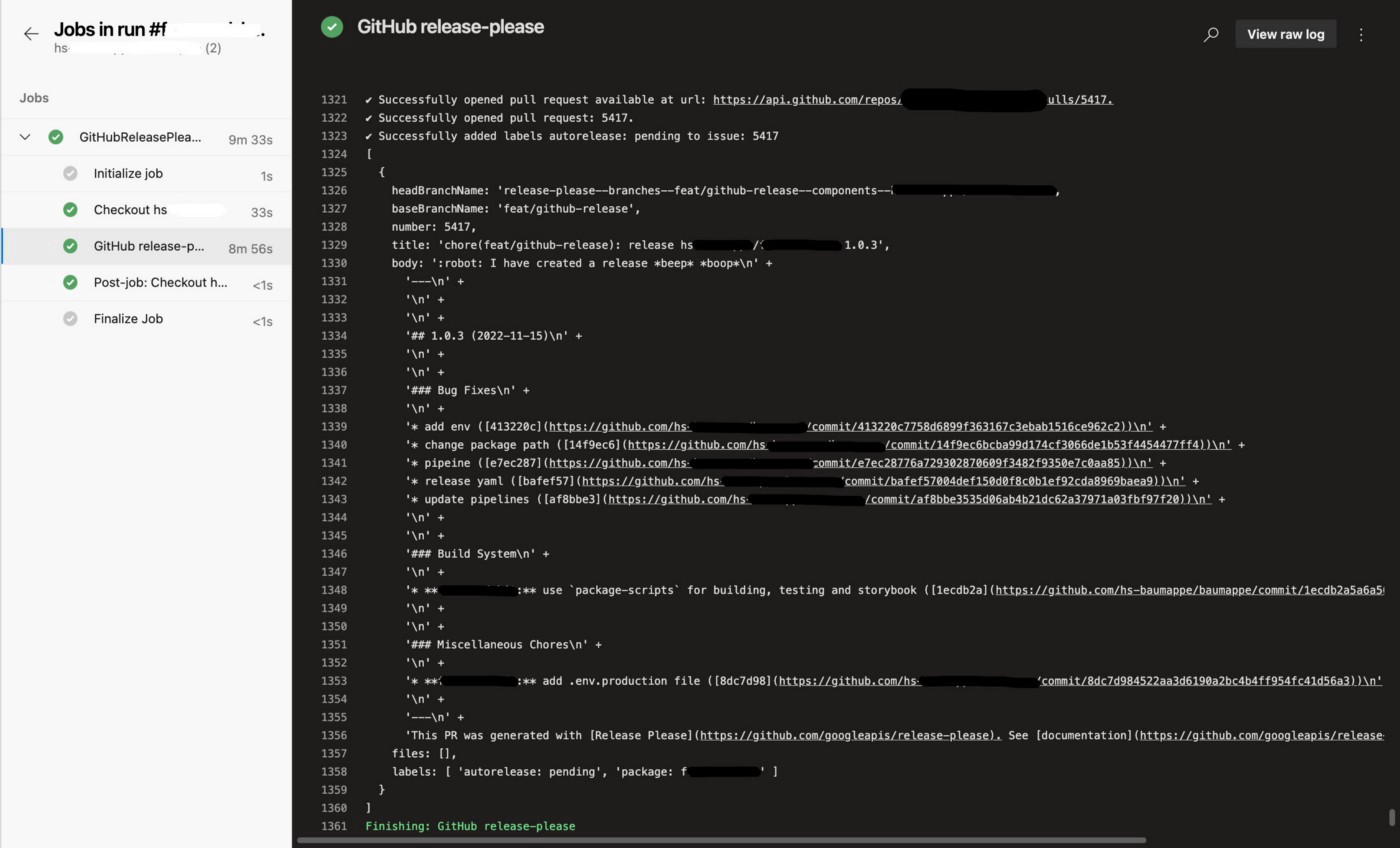Click 'Finishing: GitHub release-please' log line
The width and height of the screenshot is (1400, 848).
(470, 826)
